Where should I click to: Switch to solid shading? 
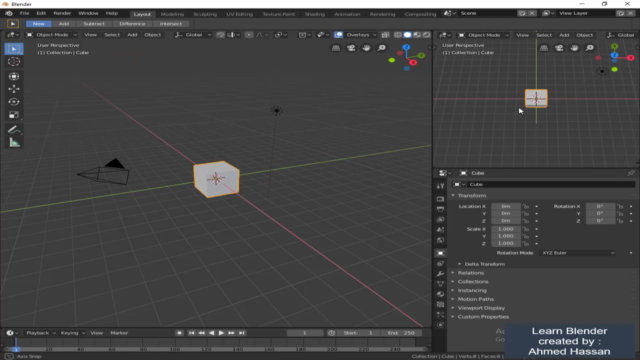[x=407, y=35]
